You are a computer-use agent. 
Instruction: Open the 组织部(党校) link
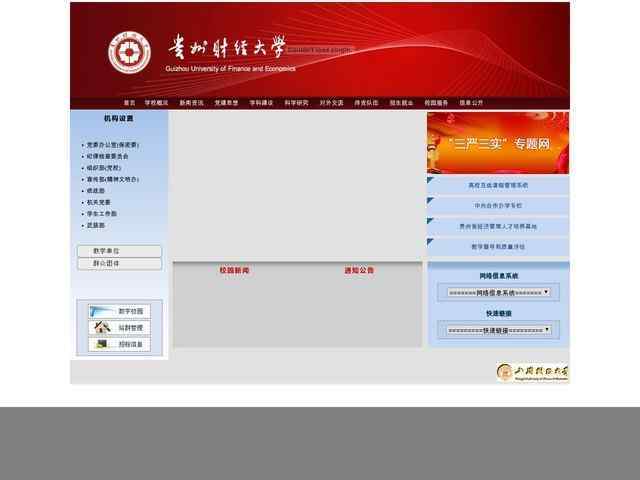pos(104,168)
